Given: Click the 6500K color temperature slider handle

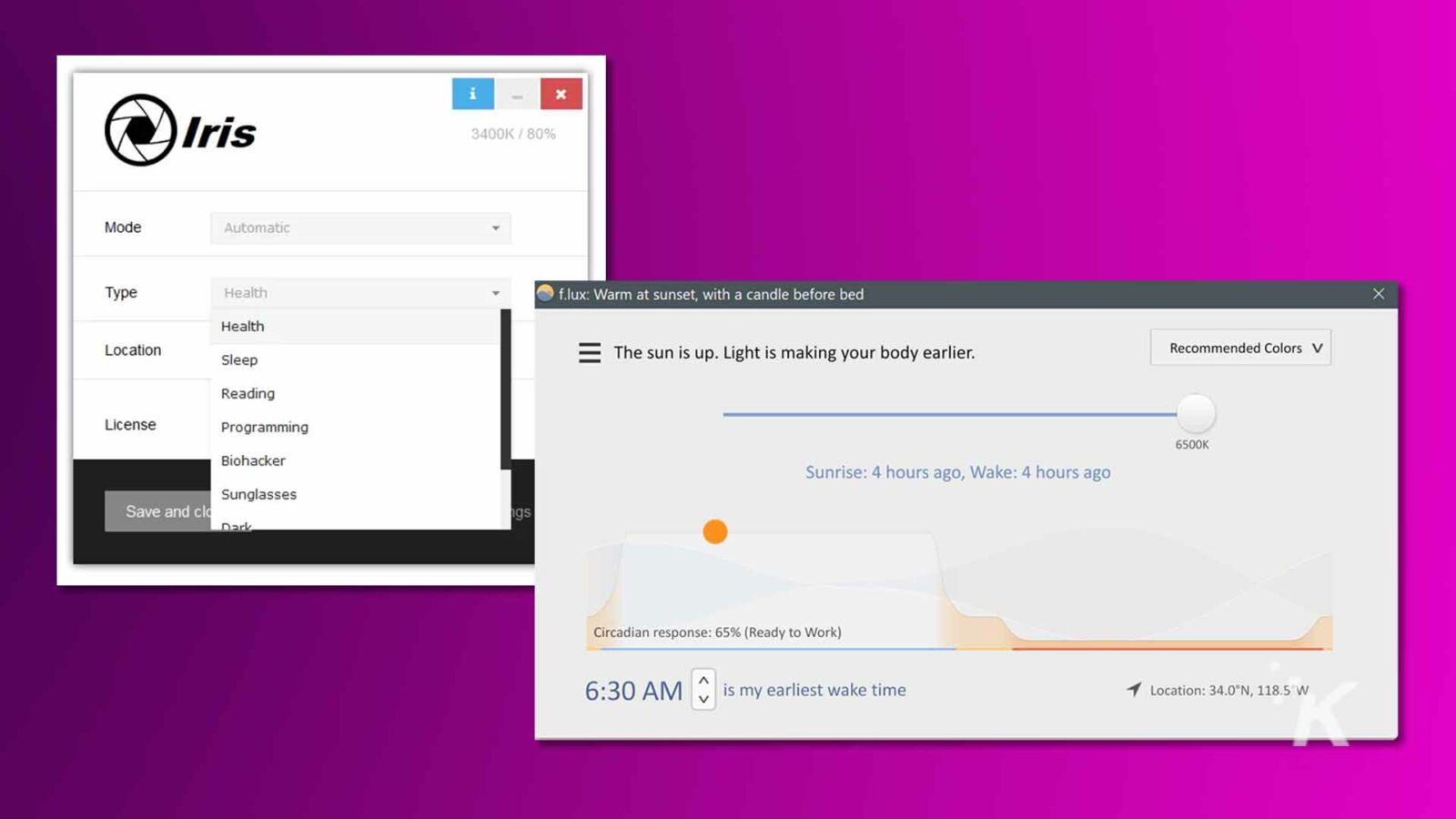Looking at the screenshot, I should [1196, 414].
